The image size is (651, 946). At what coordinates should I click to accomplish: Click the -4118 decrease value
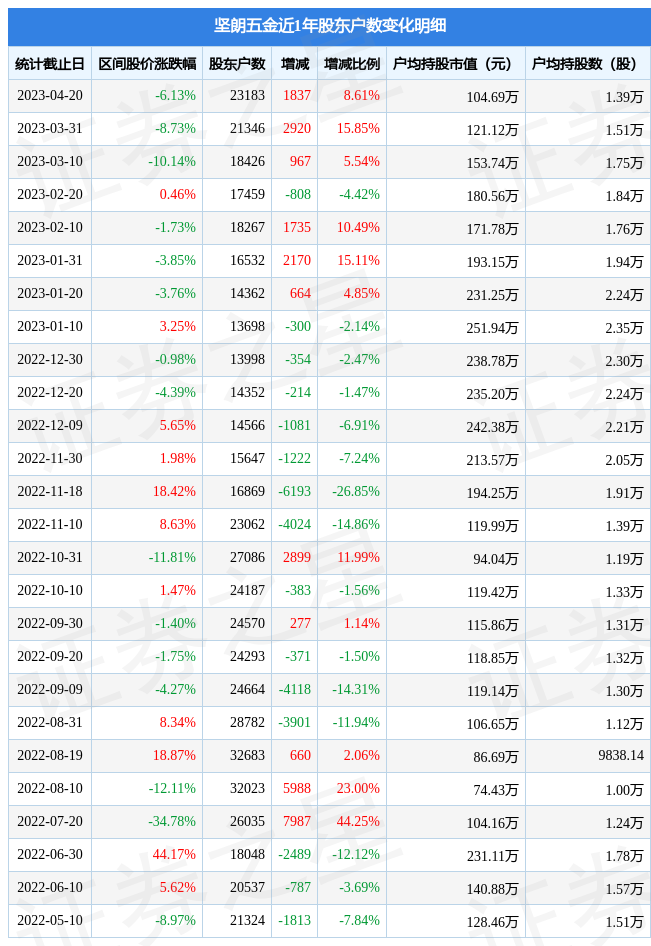coord(294,690)
